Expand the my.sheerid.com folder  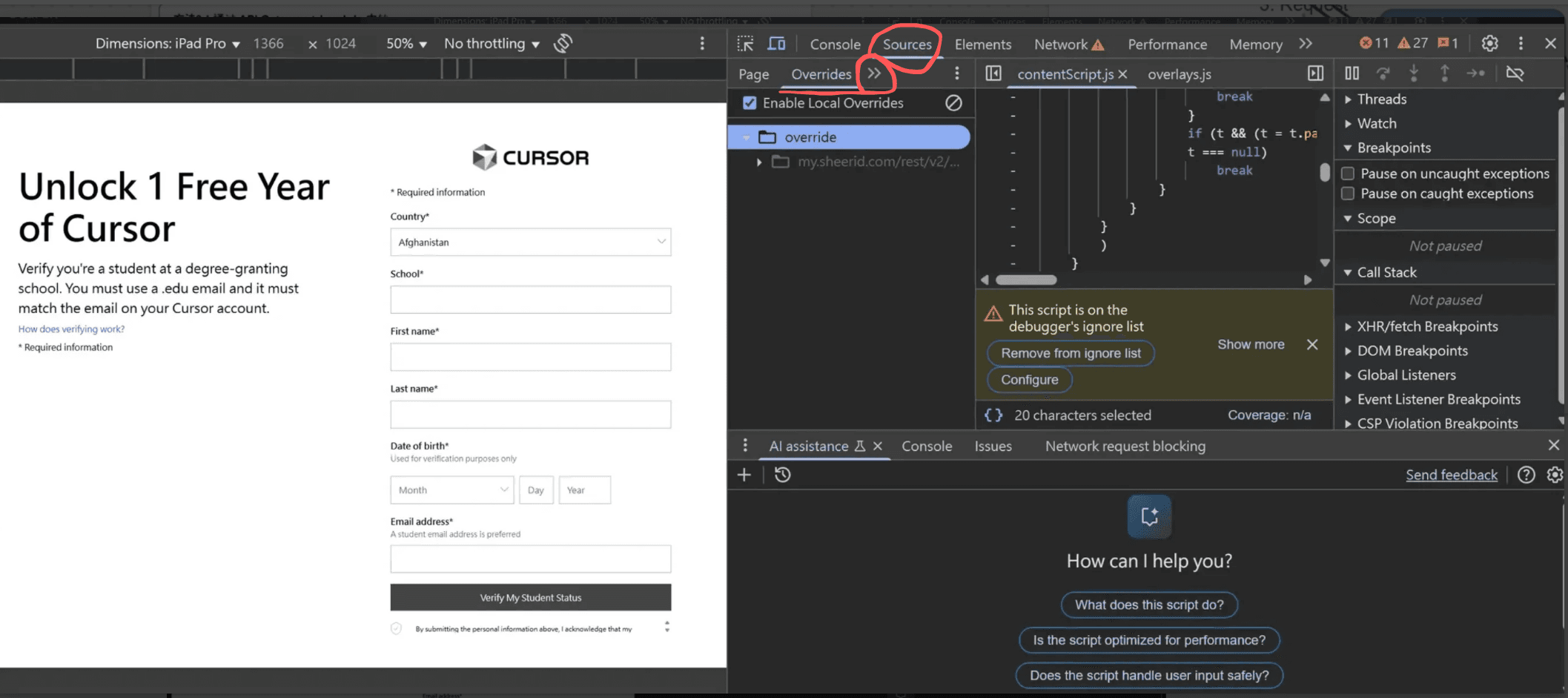tap(759, 162)
